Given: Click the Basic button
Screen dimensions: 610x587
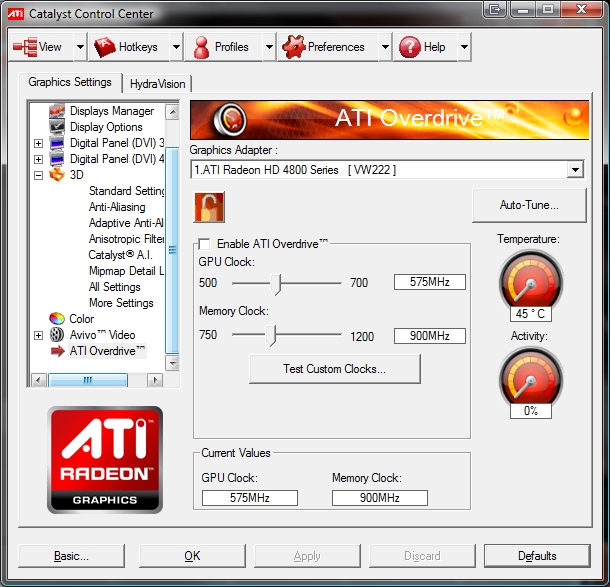Looking at the screenshot, I should click(x=71, y=556).
